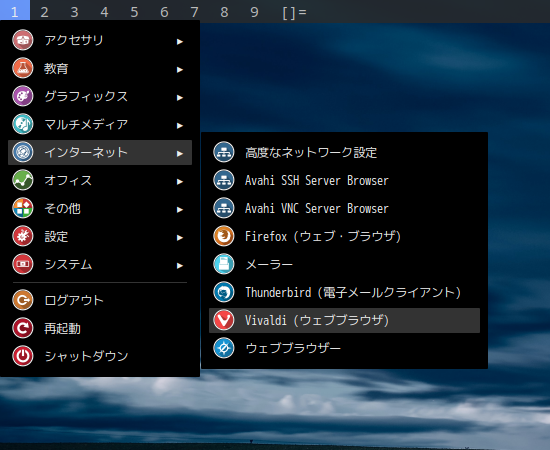Expand the マルチメディア submenu arrow
This screenshot has height=450, width=550.
coord(180,126)
